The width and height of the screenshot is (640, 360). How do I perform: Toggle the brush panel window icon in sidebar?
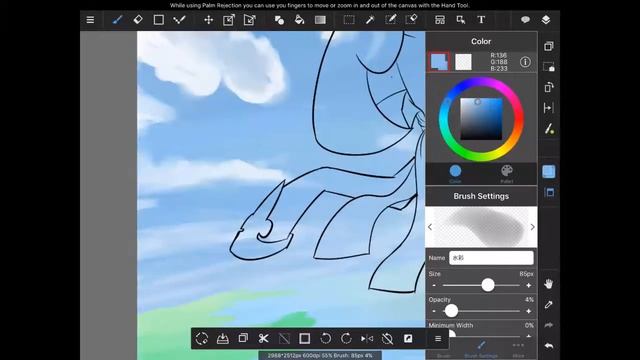549,192
